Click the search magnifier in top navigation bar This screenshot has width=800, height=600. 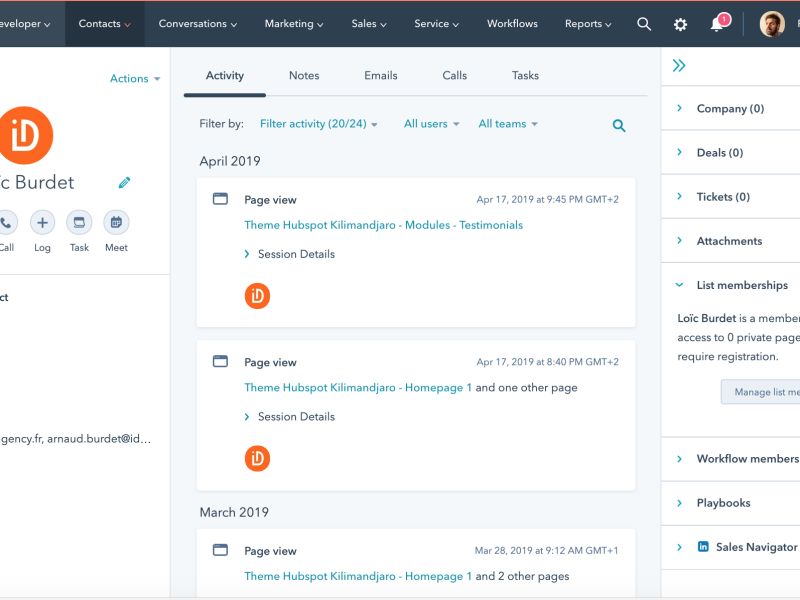coord(644,24)
